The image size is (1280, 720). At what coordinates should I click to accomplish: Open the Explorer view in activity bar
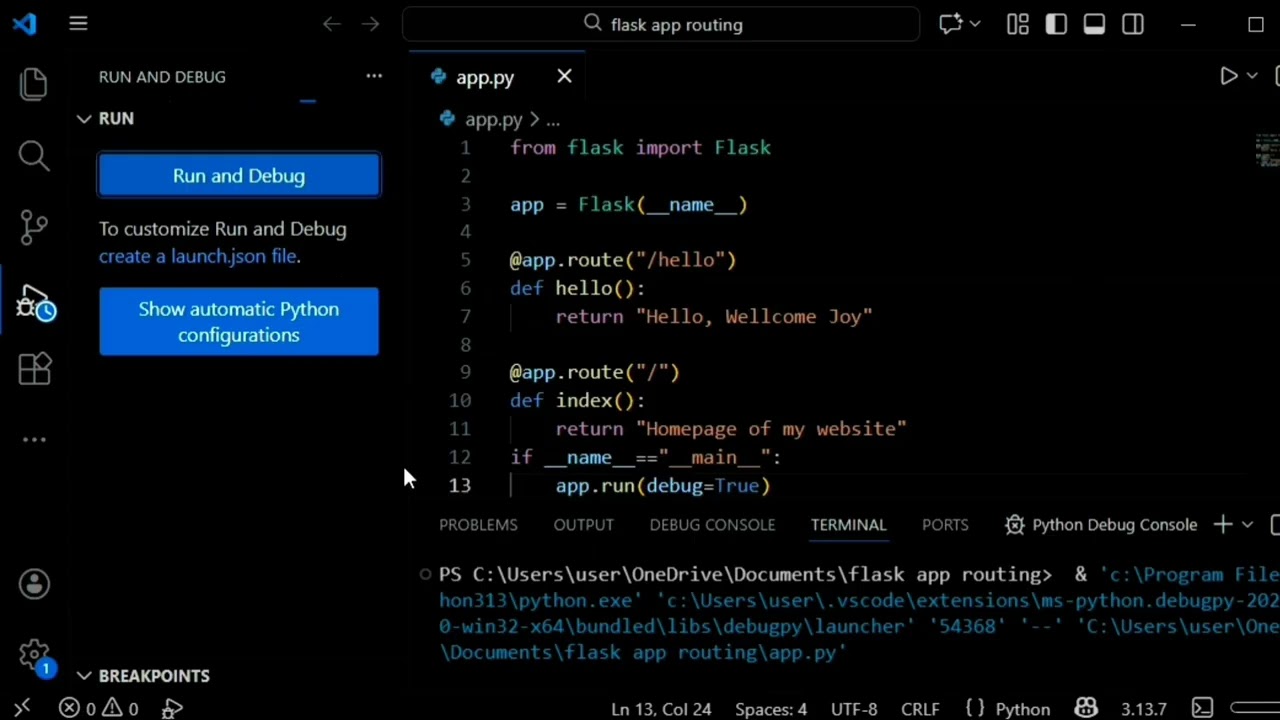pos(34,84)
